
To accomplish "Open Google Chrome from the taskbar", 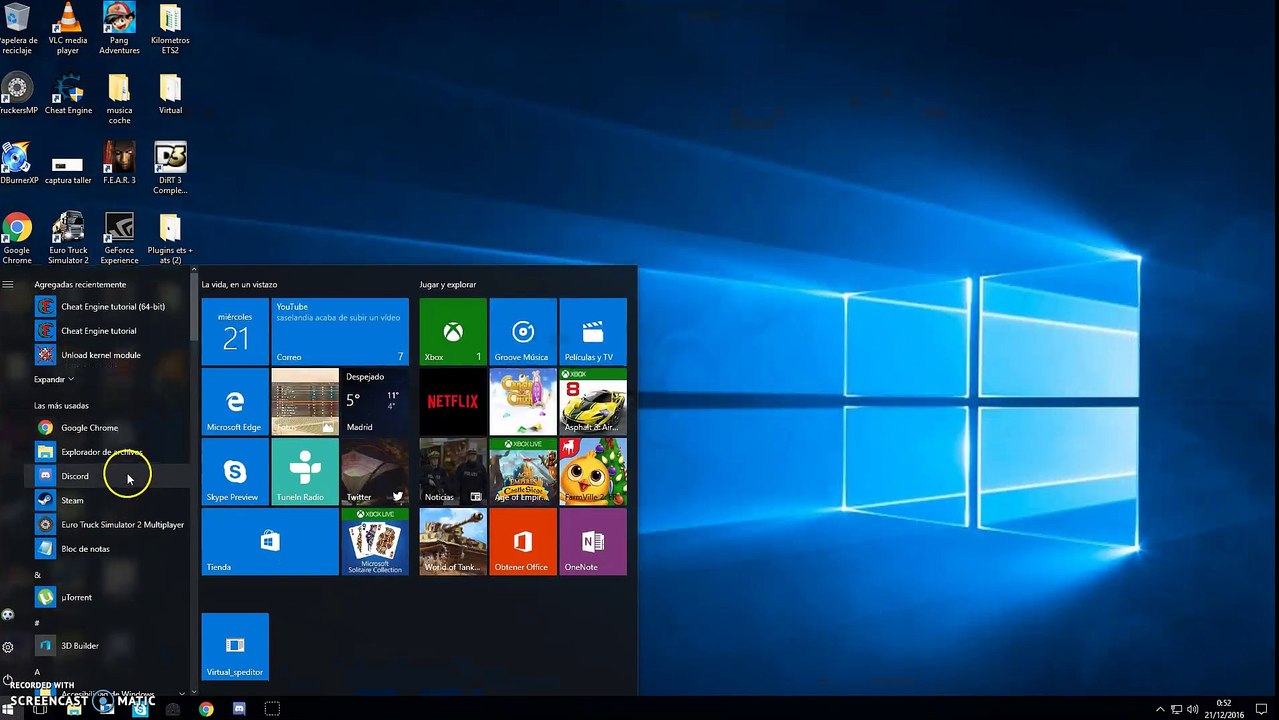I will pyautogui.click(x=206, y=709).
